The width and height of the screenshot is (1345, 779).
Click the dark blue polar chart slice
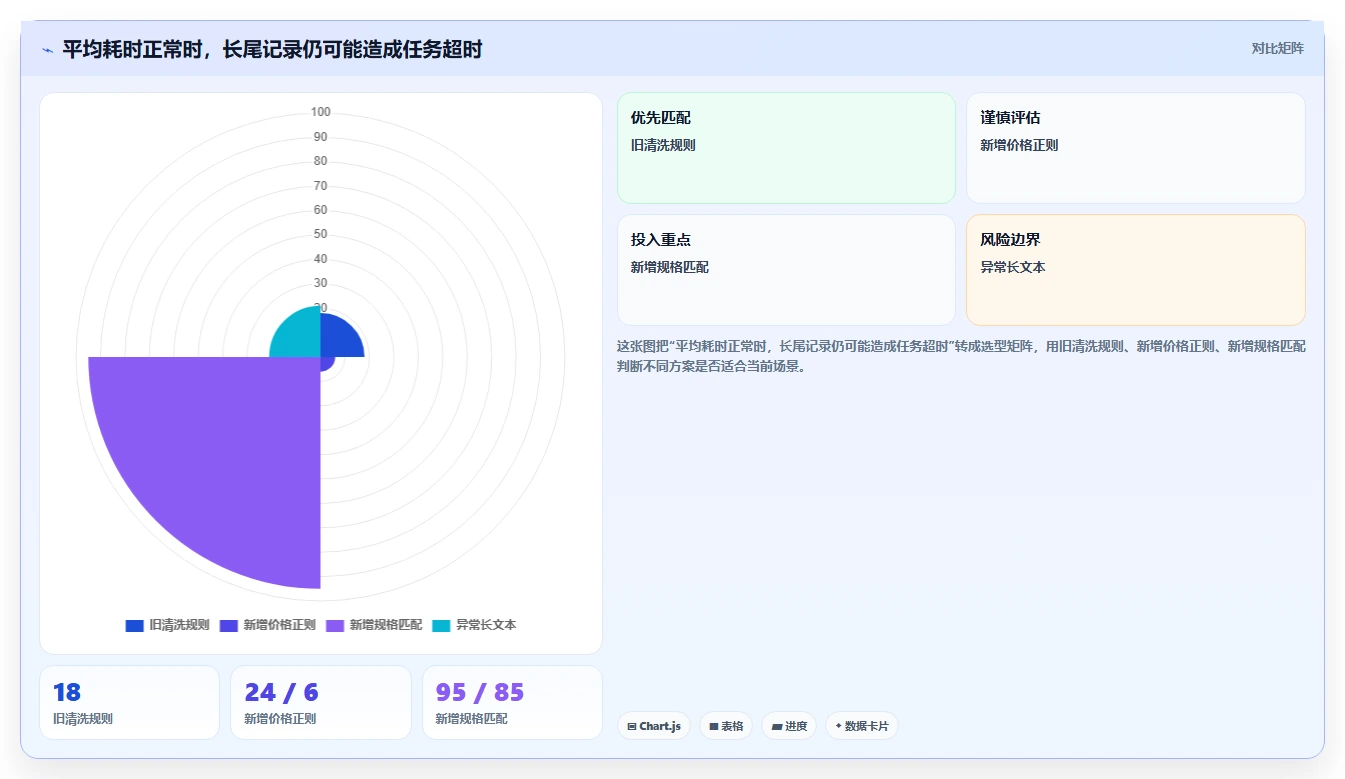click(338, 338)
